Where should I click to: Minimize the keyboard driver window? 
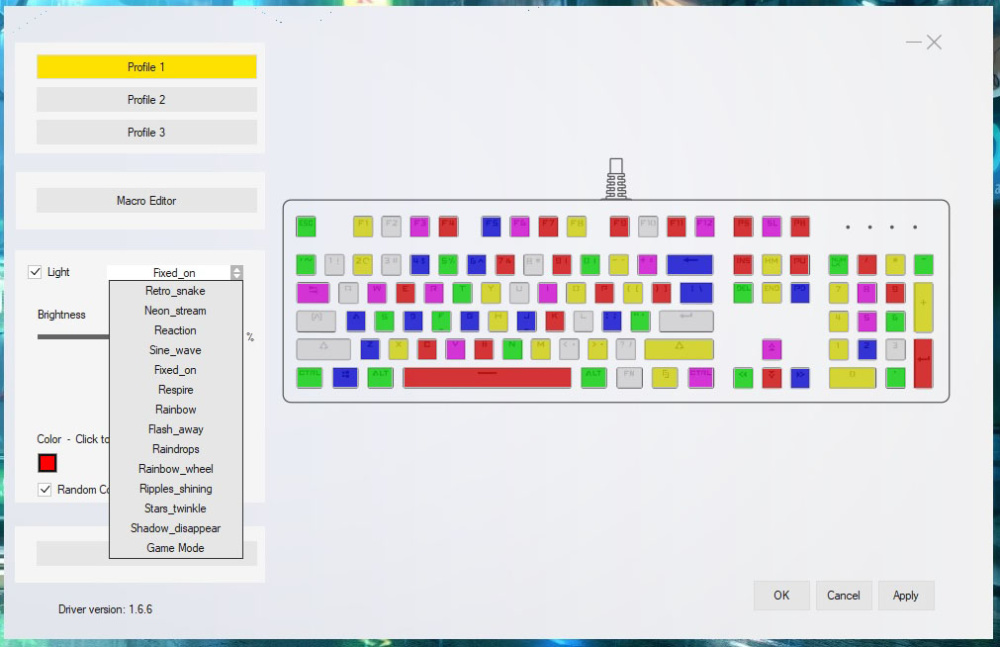point(913,43)
